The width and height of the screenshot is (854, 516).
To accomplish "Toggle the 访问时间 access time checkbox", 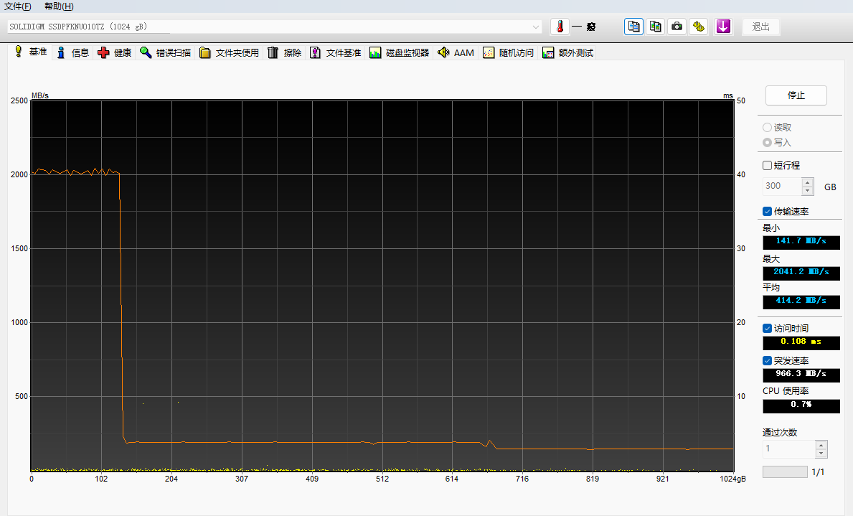I will click(768, 328).
